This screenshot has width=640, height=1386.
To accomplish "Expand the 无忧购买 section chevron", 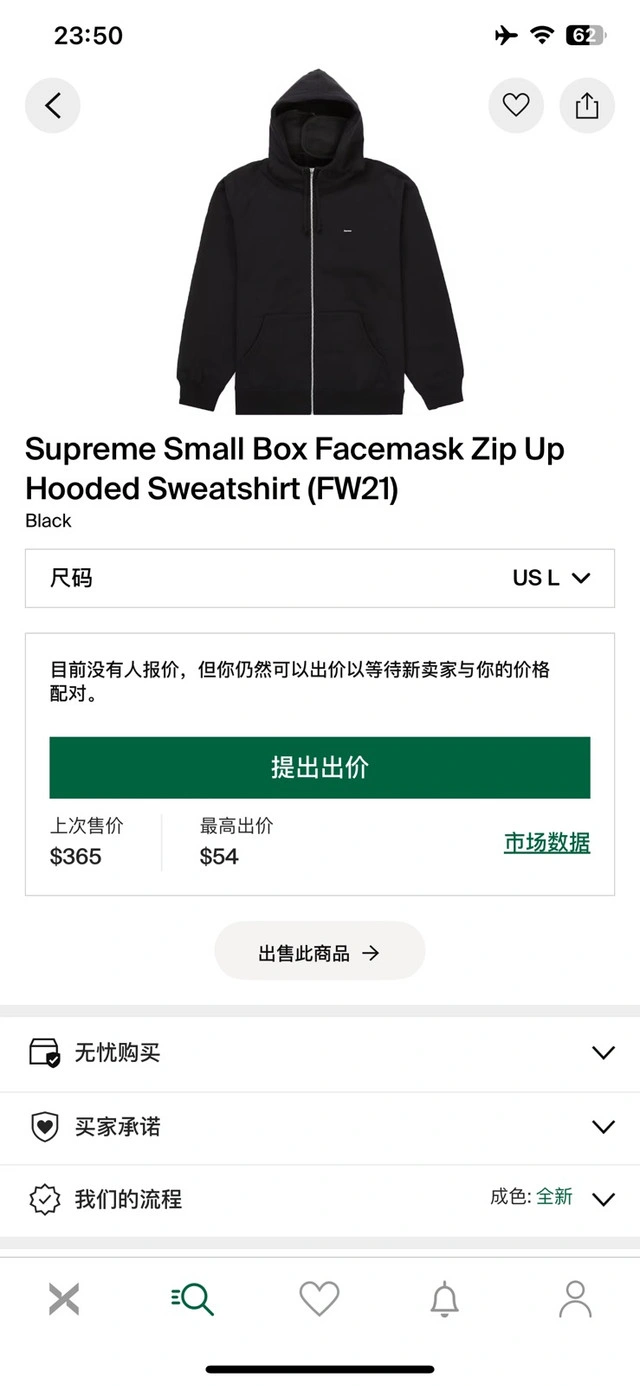I will click(603, 1053).
